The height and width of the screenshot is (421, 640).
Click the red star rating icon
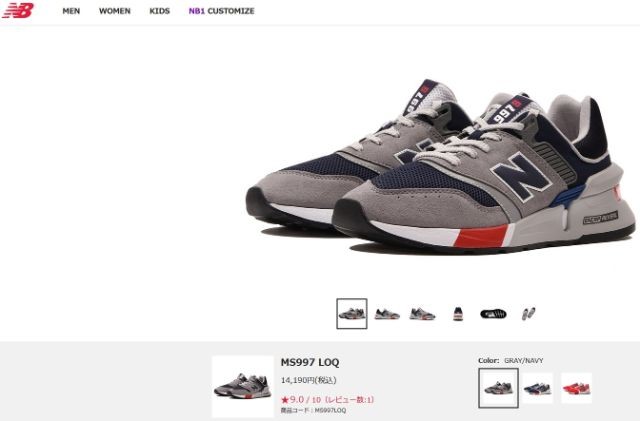click(x=284, y=400)
